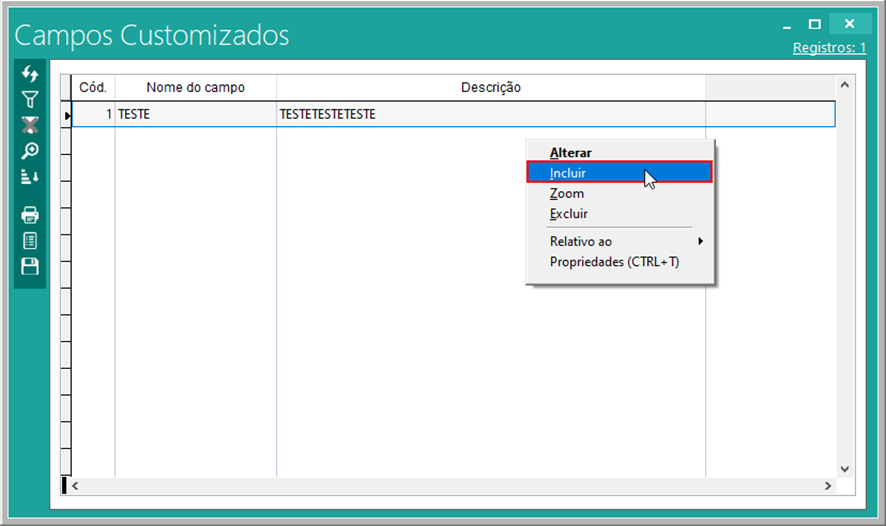
Task: Open the funnel filter tool
Action: click(30, 100)
